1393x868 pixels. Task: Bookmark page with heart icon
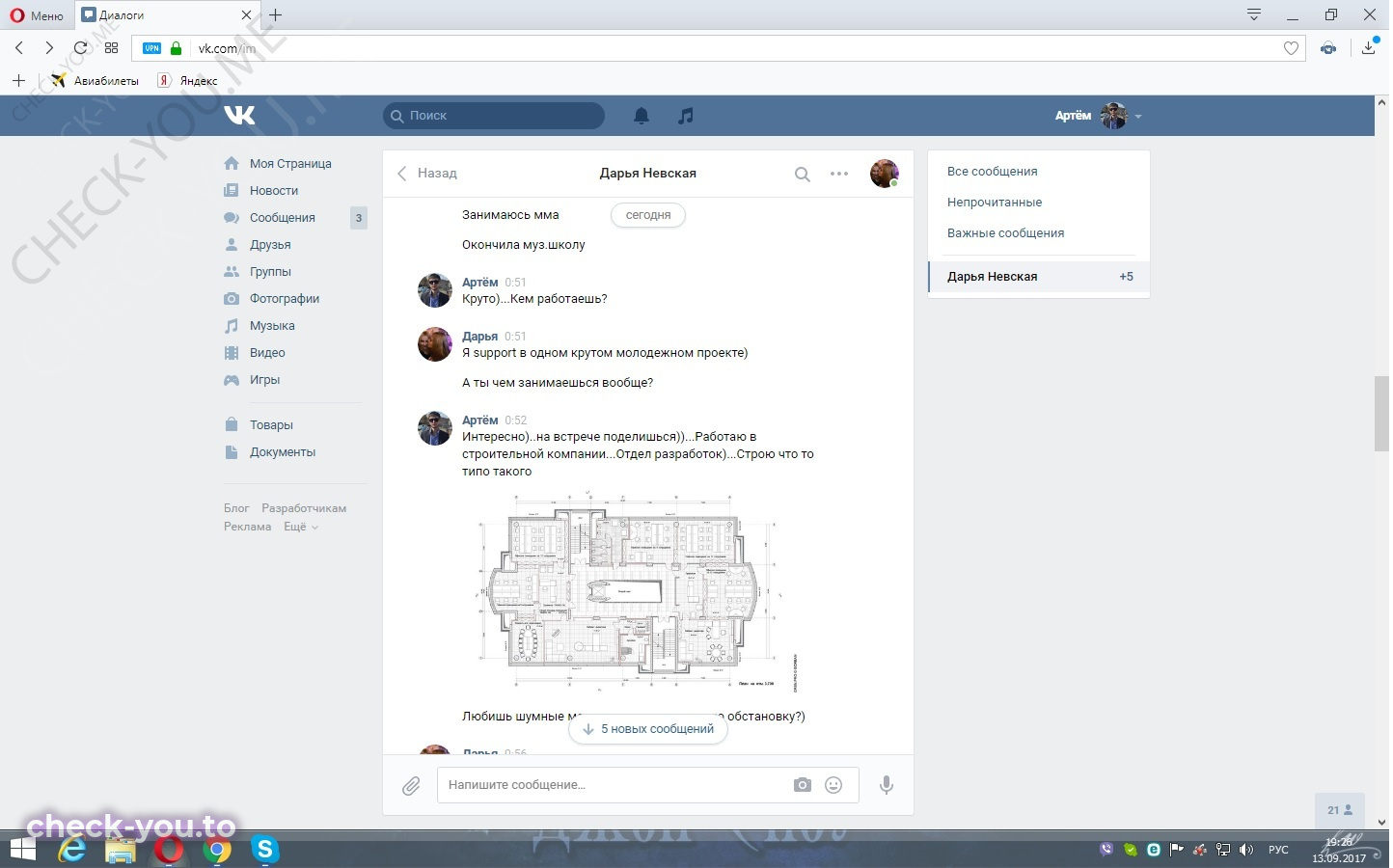pos(1291,48)
